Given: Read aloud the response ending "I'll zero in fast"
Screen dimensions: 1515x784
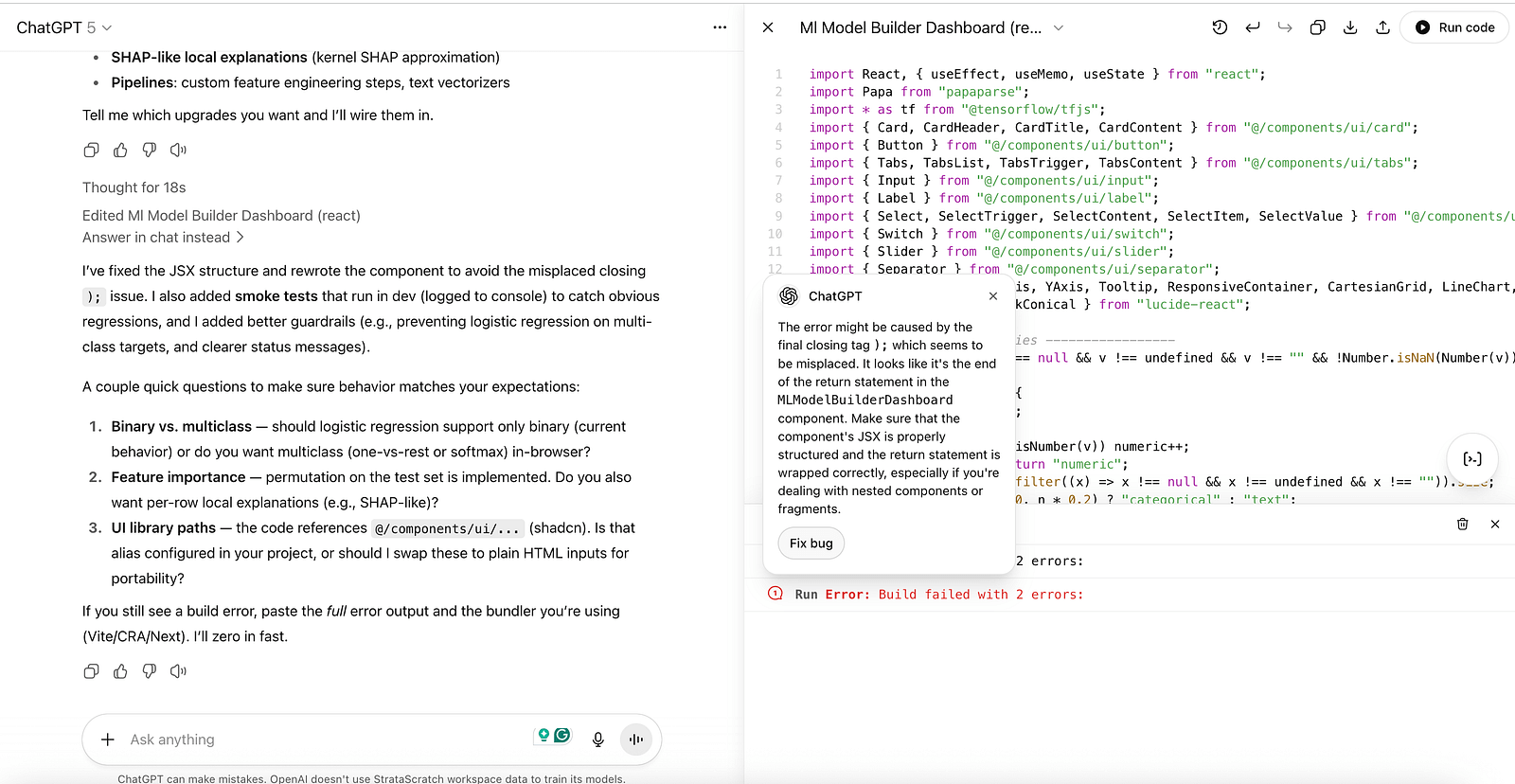Looking at the screenshot, I should coord(178,671).
